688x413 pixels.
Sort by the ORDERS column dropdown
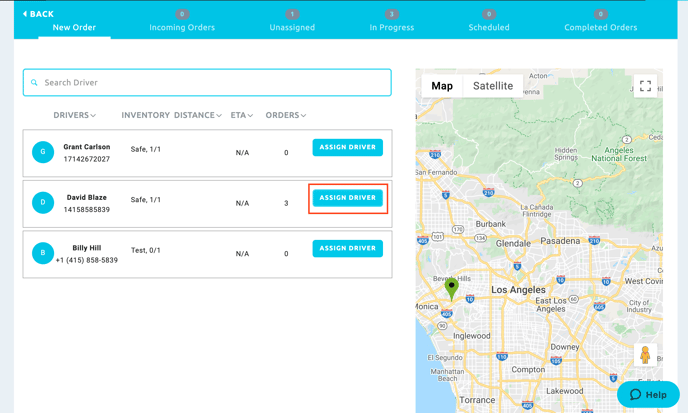(286, 115)
